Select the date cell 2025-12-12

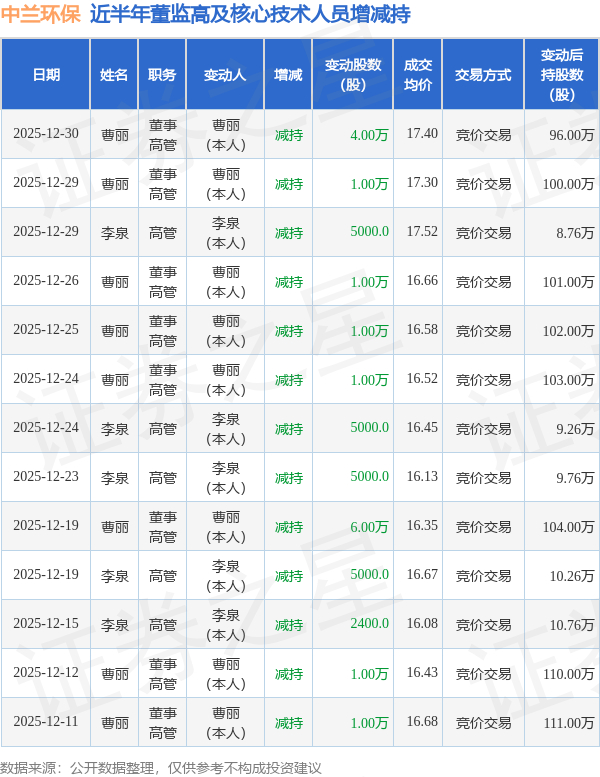46,672
